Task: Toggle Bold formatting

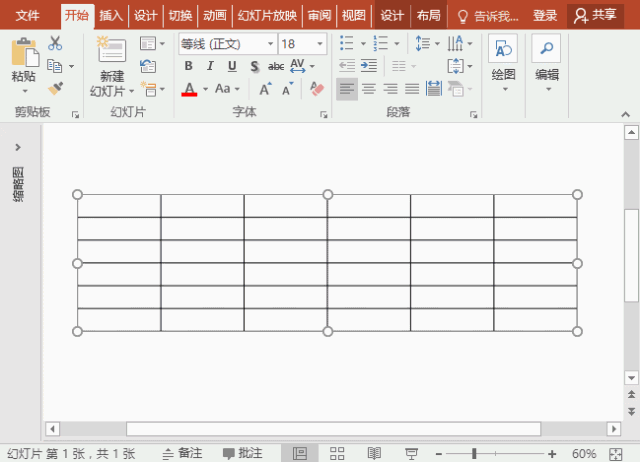Action: 189,66
